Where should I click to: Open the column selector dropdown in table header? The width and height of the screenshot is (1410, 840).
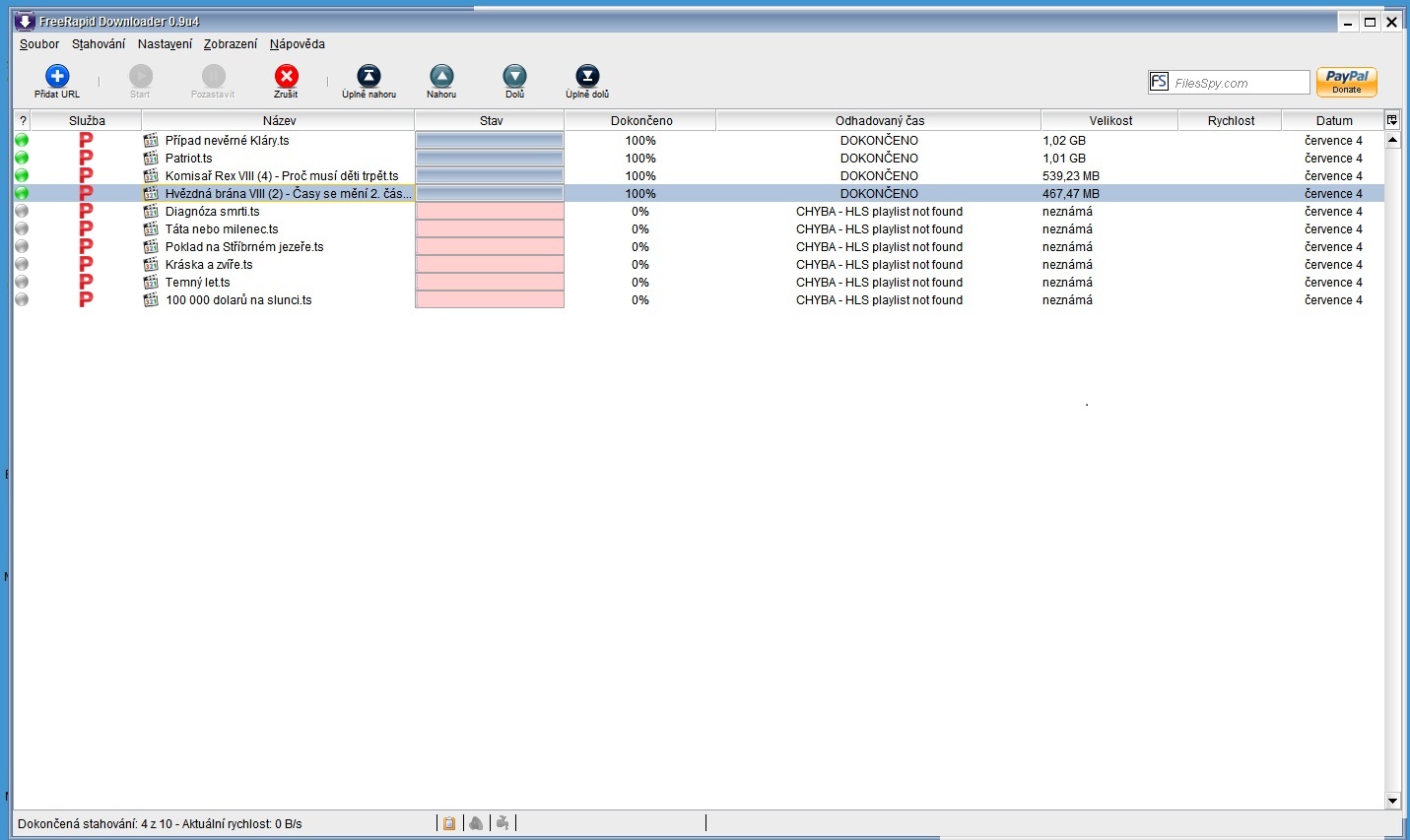(x=1392, y=120)
